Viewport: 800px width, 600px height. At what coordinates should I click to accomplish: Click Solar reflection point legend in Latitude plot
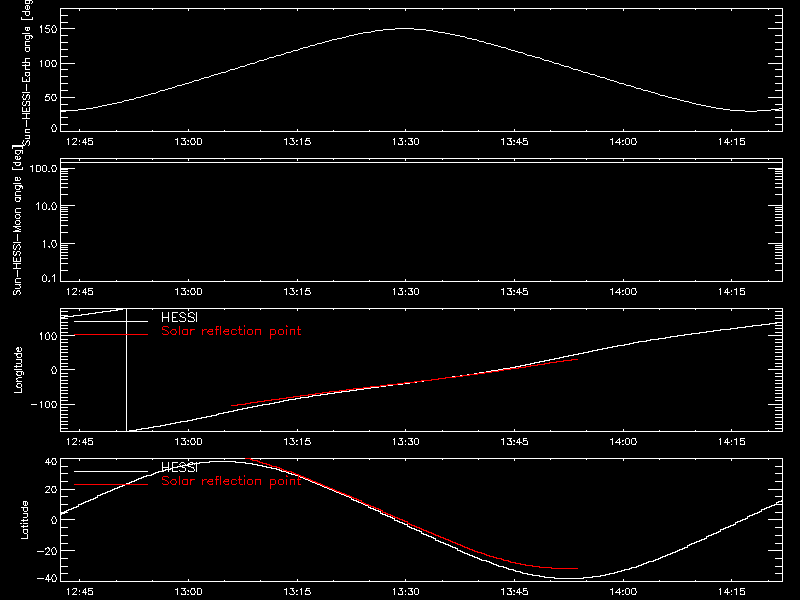tap(231, 481)
